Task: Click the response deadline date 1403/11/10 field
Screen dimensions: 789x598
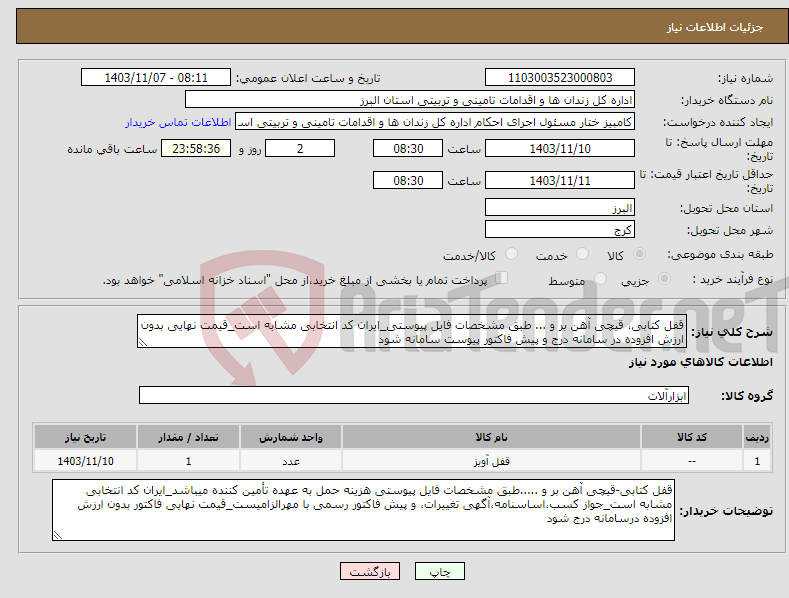Action: 560,148
